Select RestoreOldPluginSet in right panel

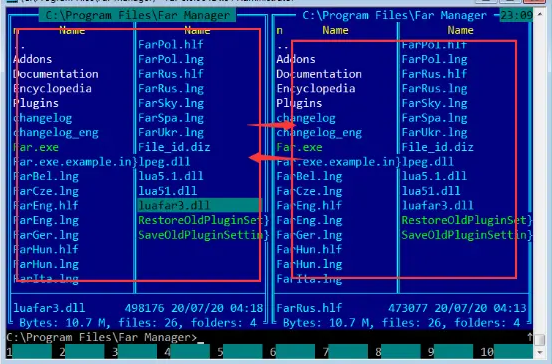pos(464,220)
